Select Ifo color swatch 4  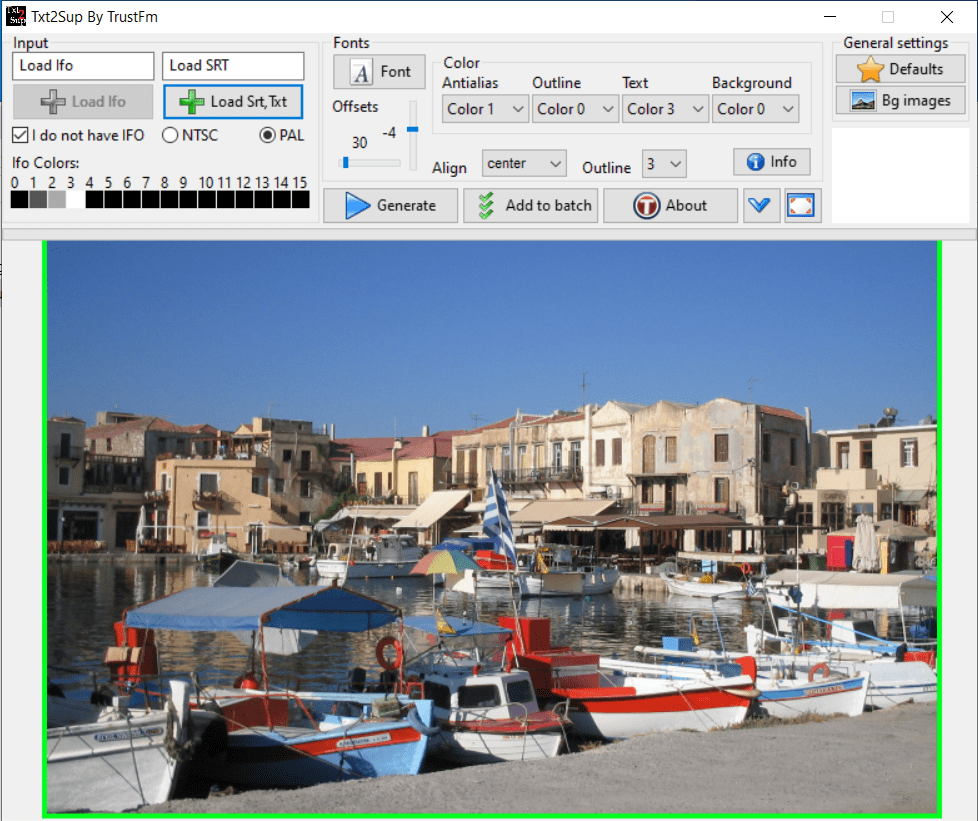[94, 200]
